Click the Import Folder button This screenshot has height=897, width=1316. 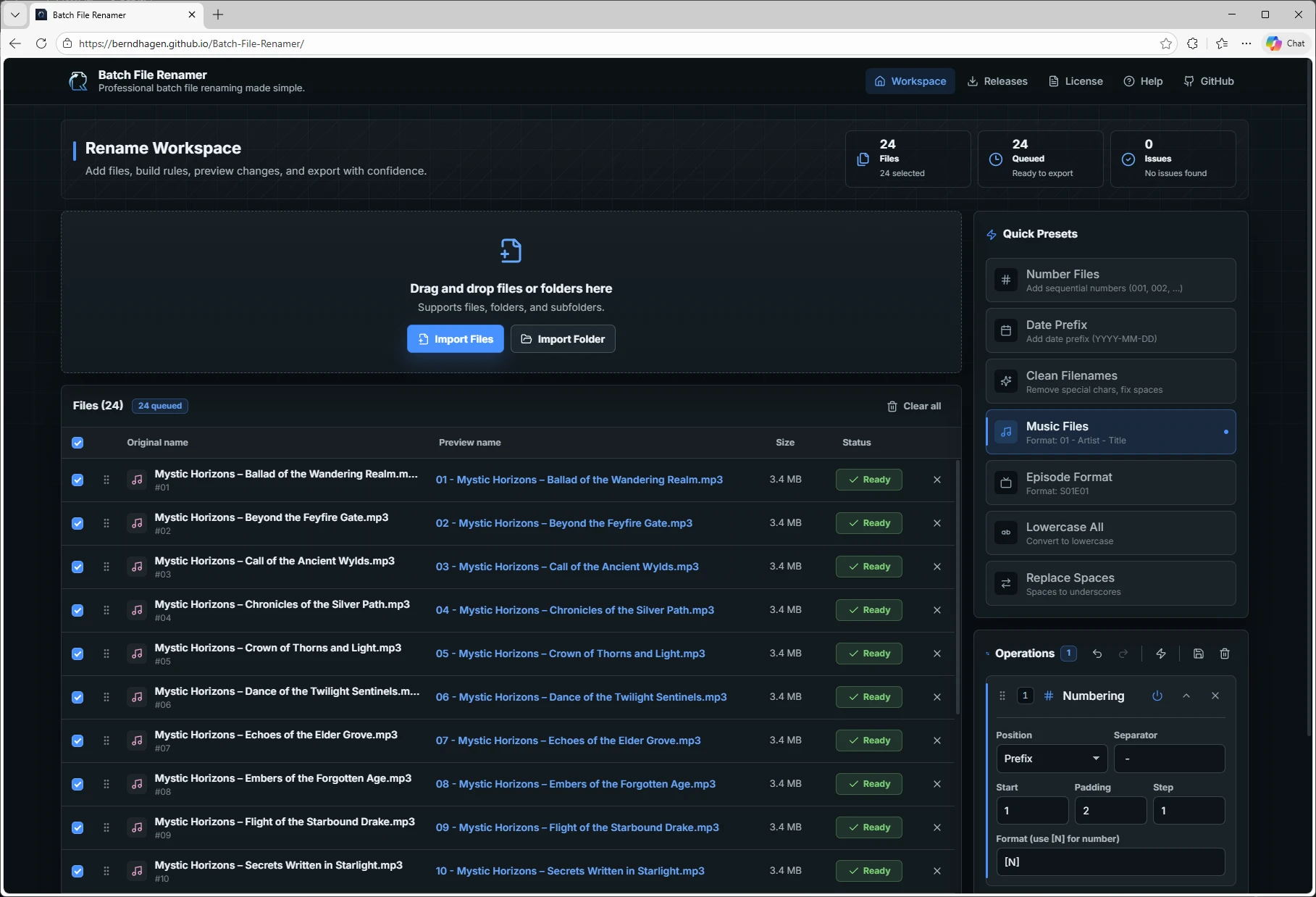click(x=563, y=339)
